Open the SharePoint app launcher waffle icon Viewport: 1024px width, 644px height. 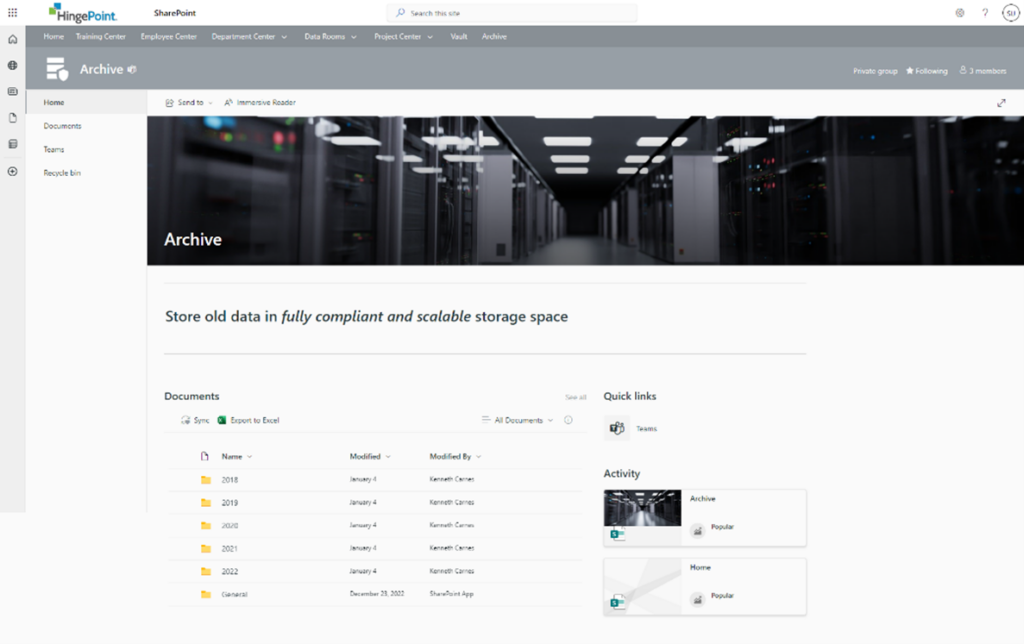tap(10, 13)
